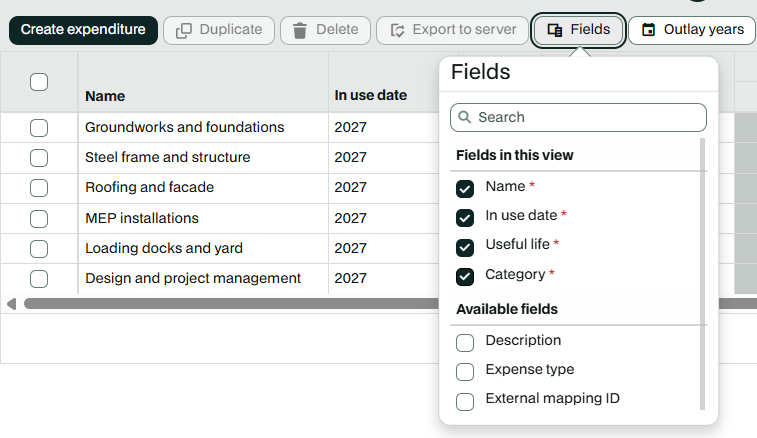The image size is (757, 438).
Task: Click the Export to server button
Action: tap(452, 30)
